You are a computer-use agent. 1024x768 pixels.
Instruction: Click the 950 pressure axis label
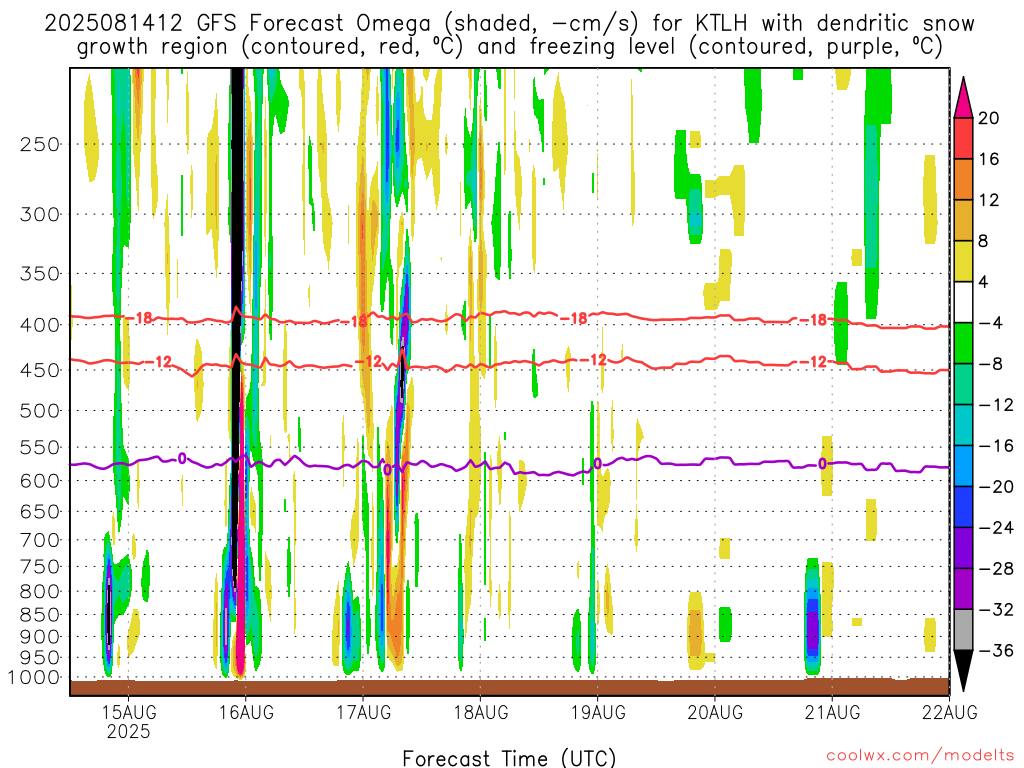40,658
